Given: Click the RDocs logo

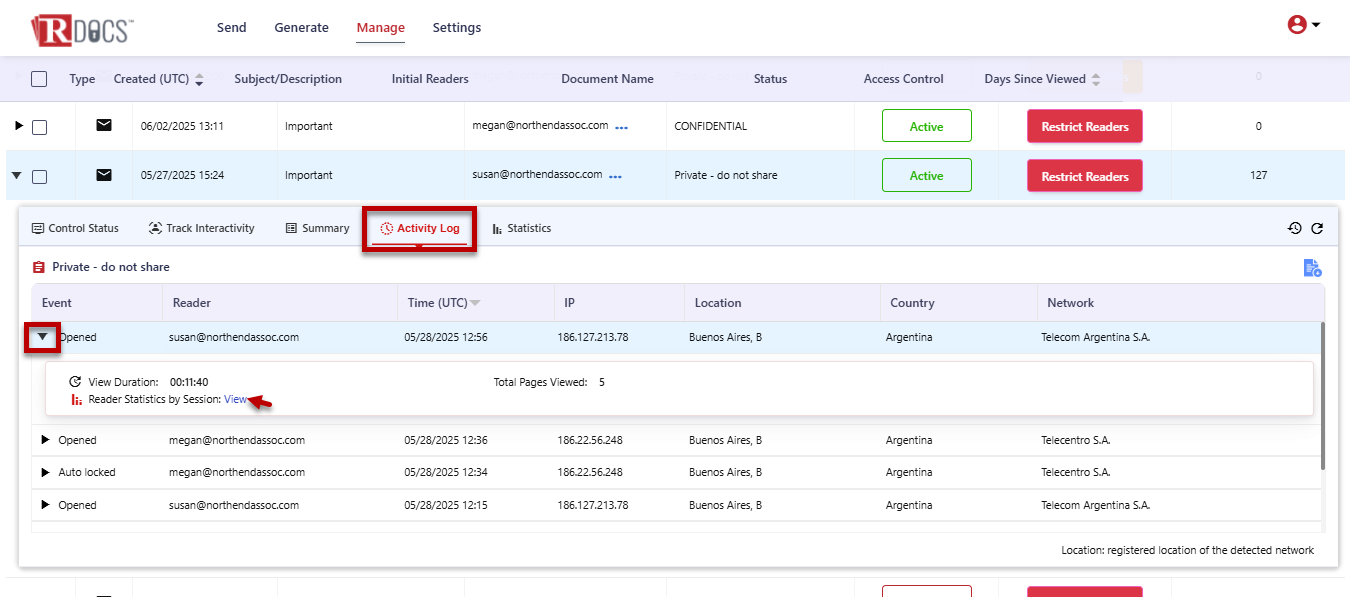Looking at the screenshot, I should (82, 29).
